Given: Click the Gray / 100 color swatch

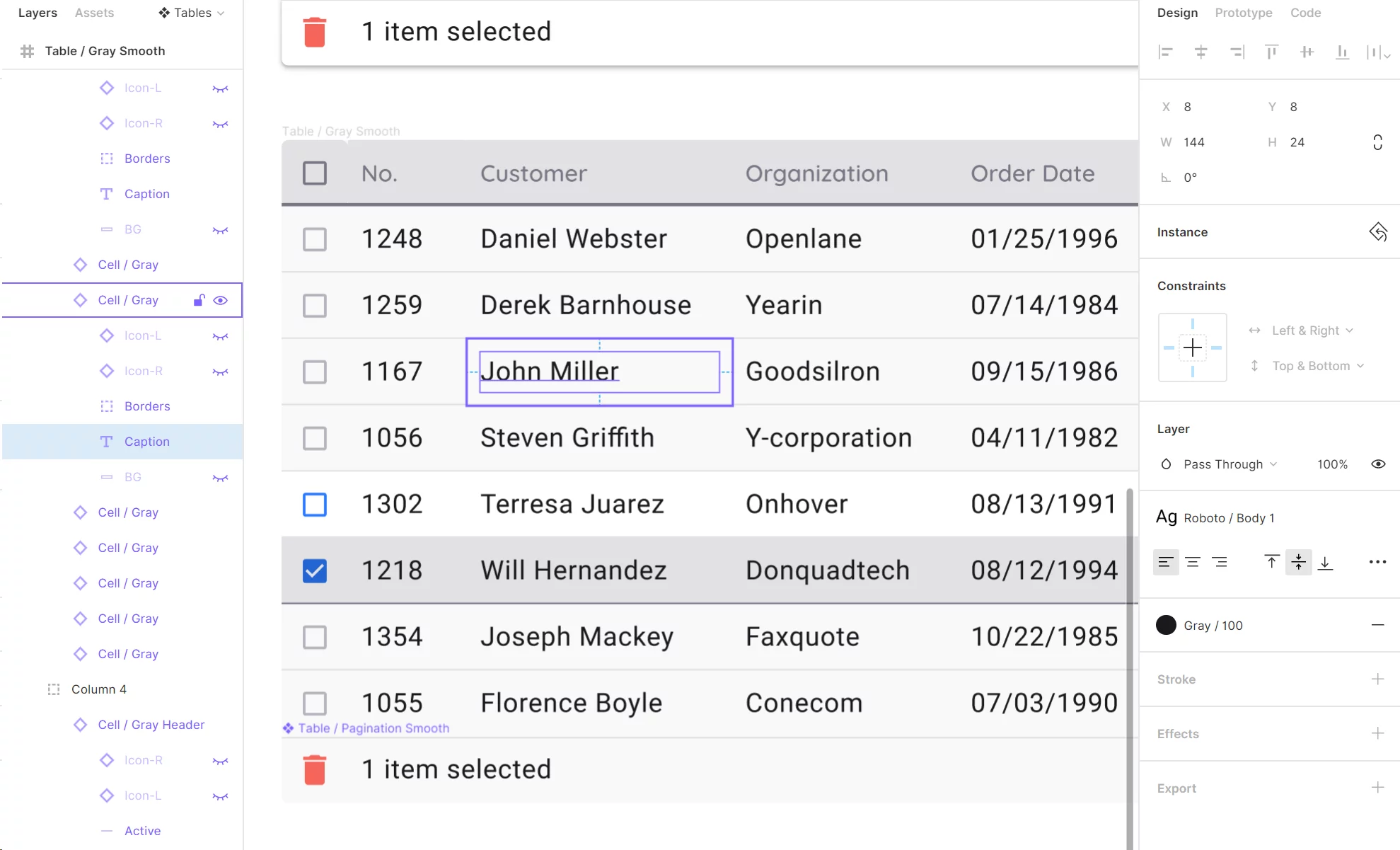Looking at the screenshot, I should coord(1165,625).
